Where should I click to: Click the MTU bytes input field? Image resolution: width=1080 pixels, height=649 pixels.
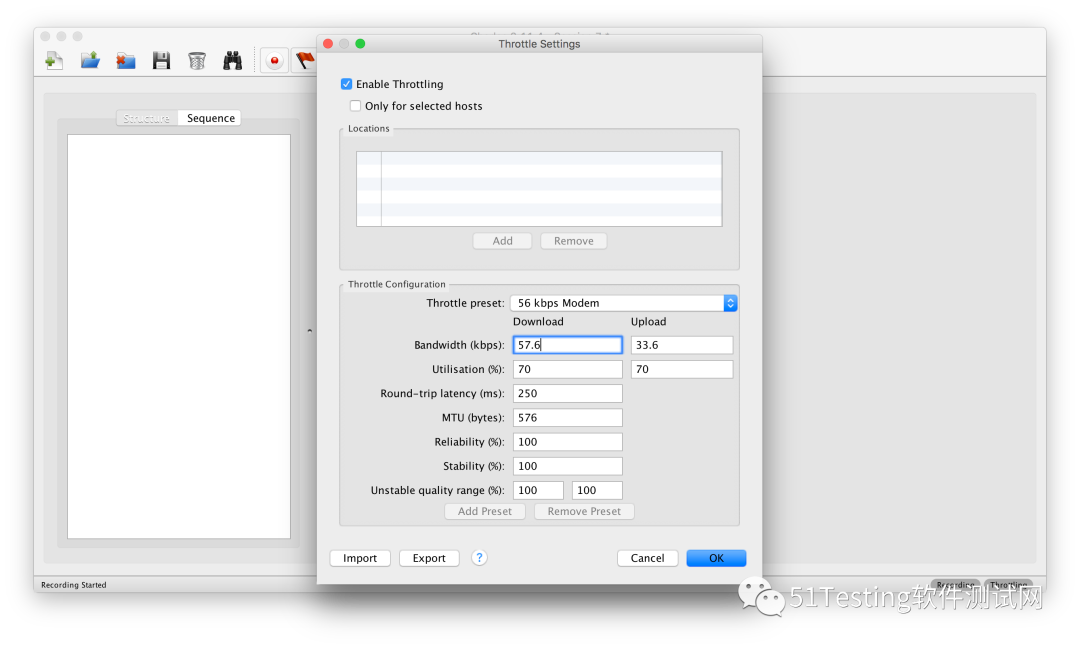[x=568, y=418]
